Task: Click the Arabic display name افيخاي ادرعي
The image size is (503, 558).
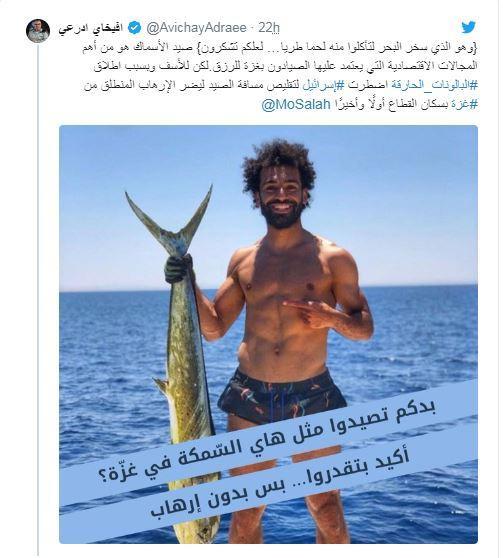Action: (x=91, y=28)
